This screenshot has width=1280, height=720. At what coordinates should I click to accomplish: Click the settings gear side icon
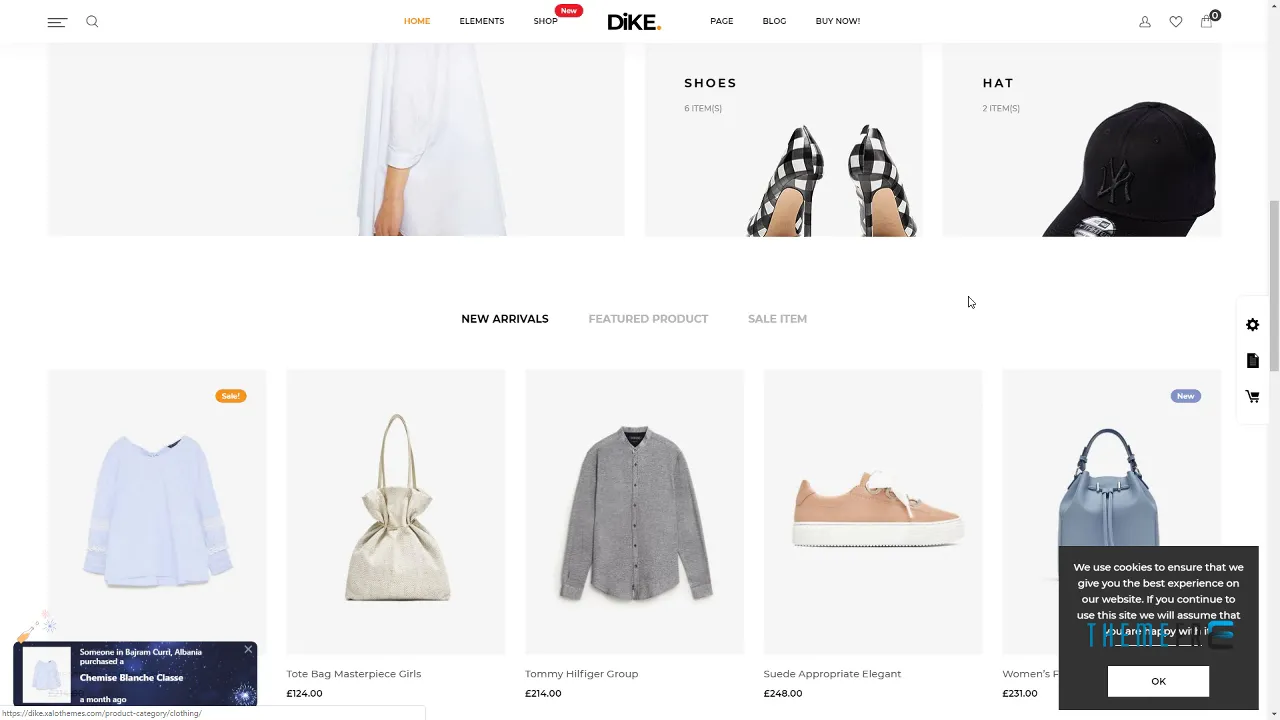[1253, 325]
